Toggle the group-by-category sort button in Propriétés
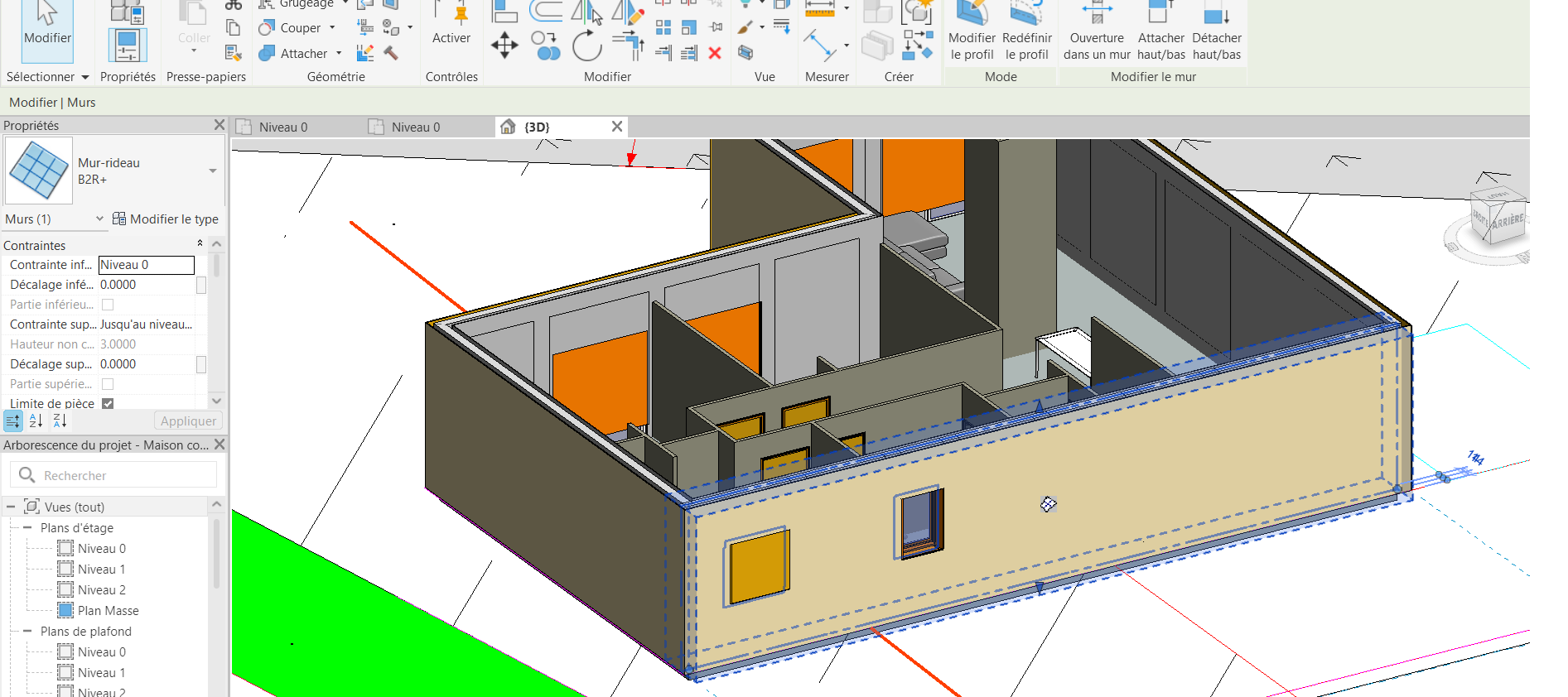The width and height of the screenshot is (1568, 697). coord(12,421)
